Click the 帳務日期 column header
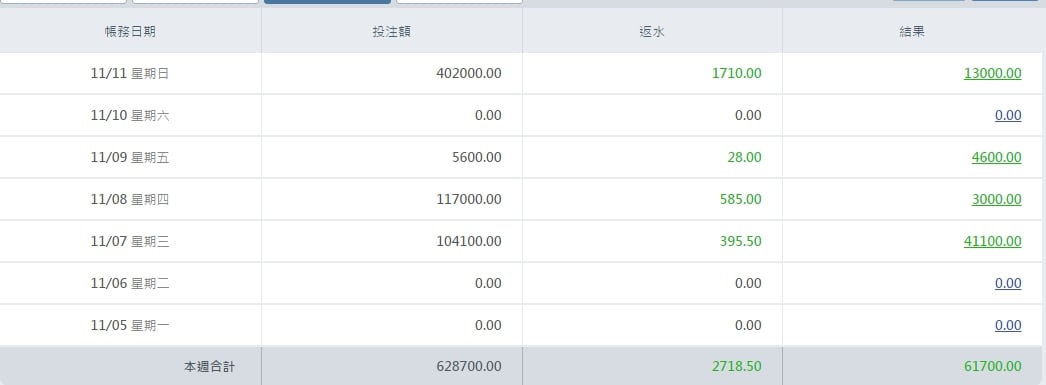 pyautogui.click(x=130, y=31)
